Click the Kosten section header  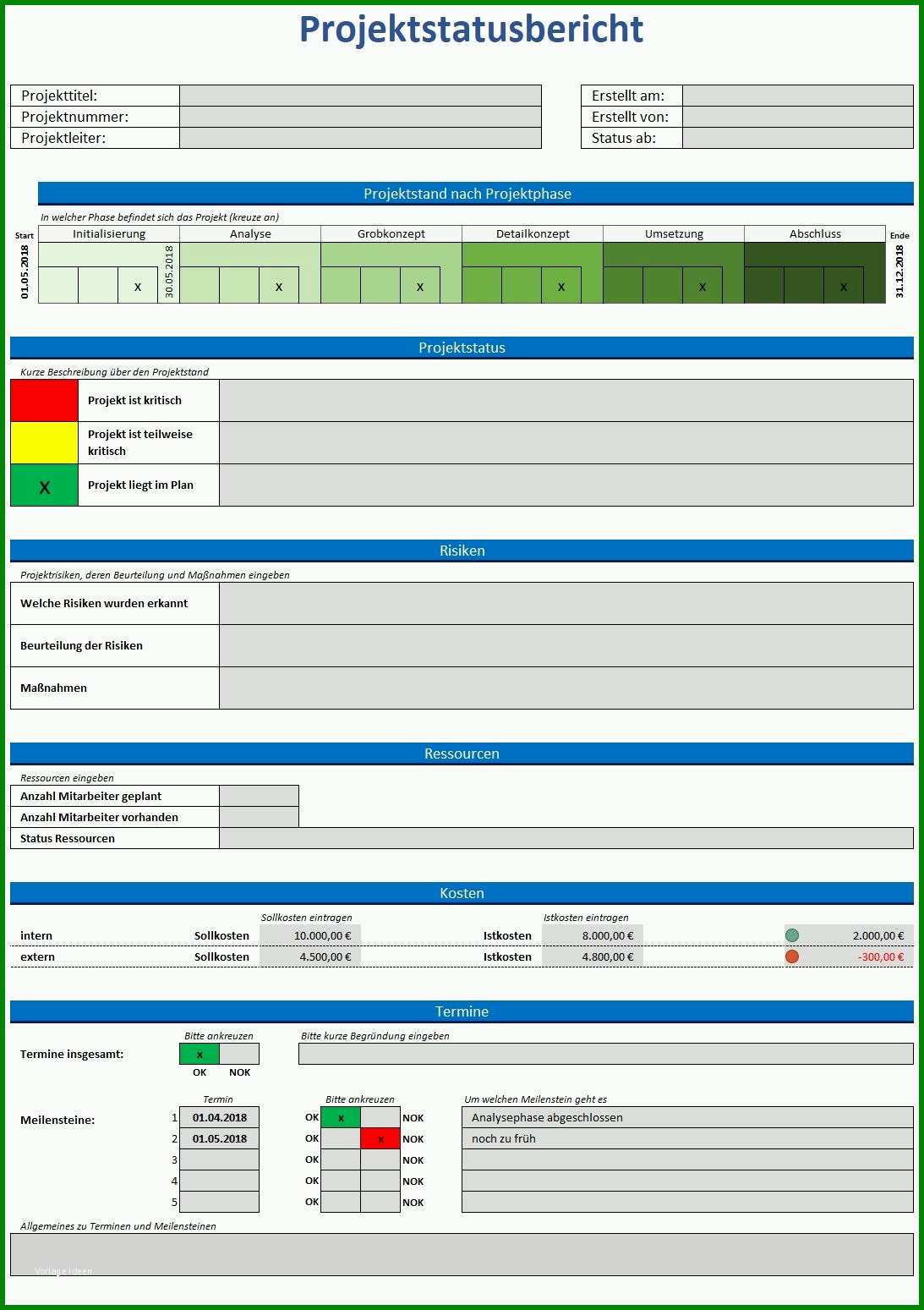(462, 893)
